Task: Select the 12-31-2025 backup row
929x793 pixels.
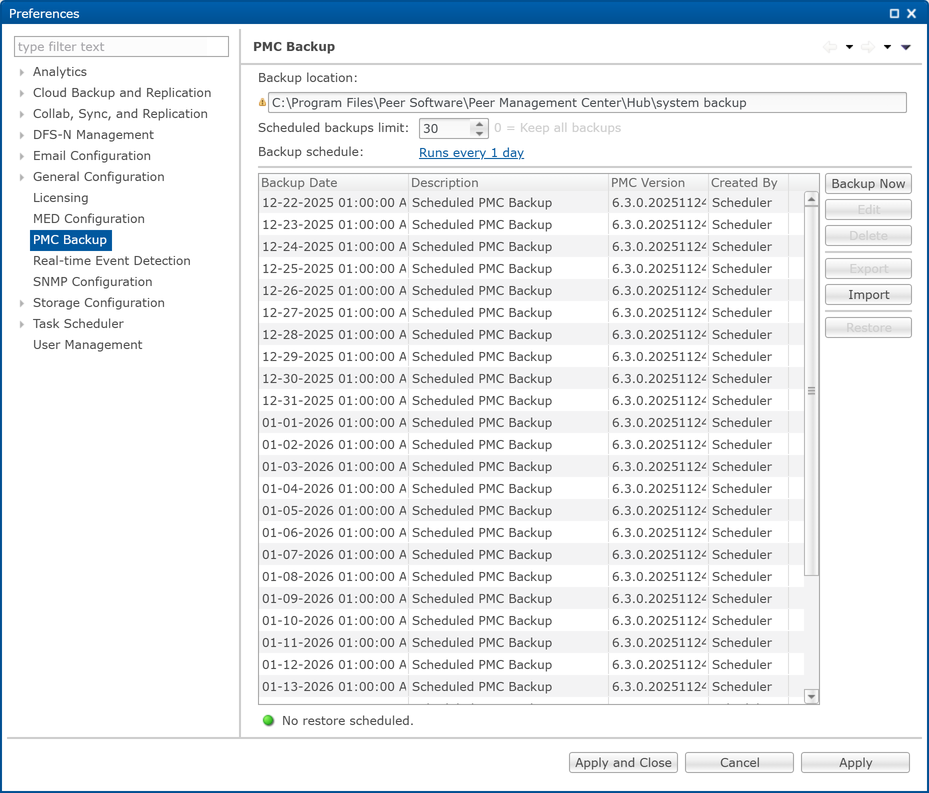Action: pyautogui.click(x=531, y=401)
